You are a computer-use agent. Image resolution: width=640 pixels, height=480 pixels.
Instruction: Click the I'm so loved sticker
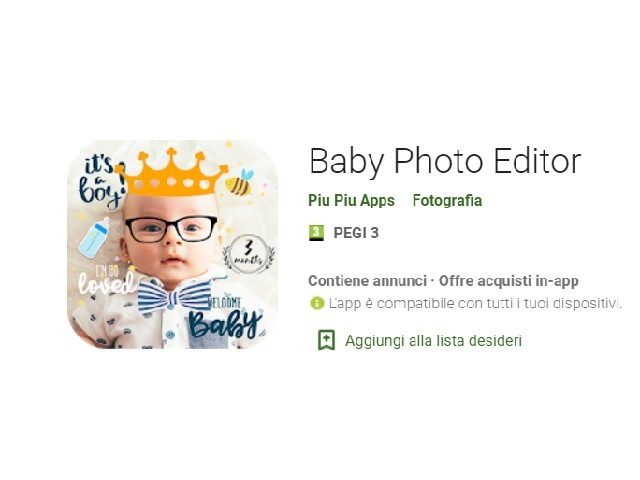[106, 279]
